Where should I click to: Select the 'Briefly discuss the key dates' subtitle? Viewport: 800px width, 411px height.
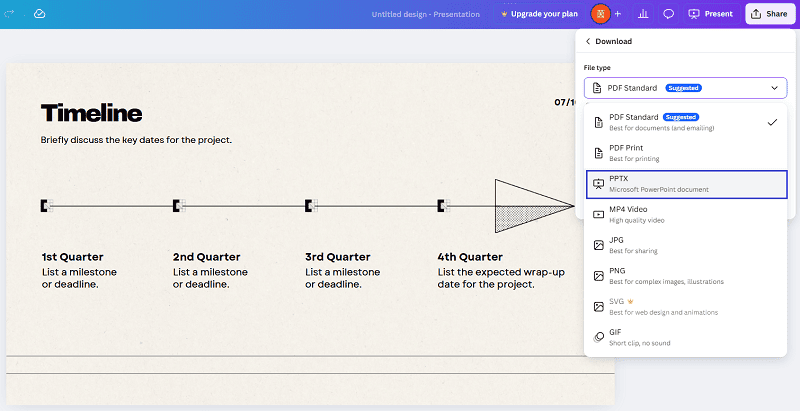136,140
